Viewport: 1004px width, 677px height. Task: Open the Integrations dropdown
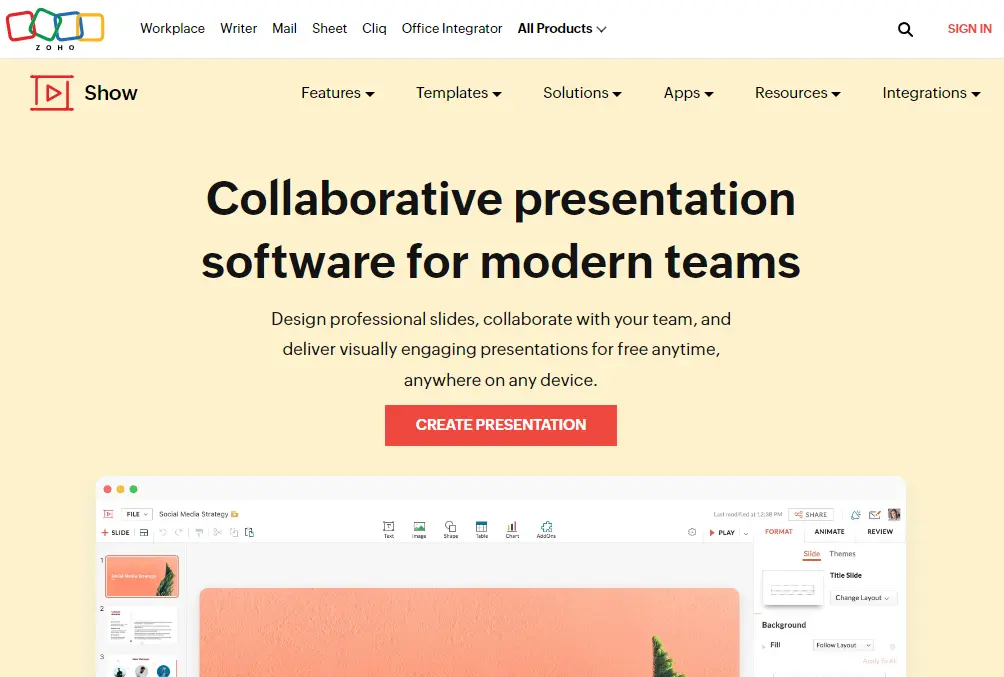[930, 93]
